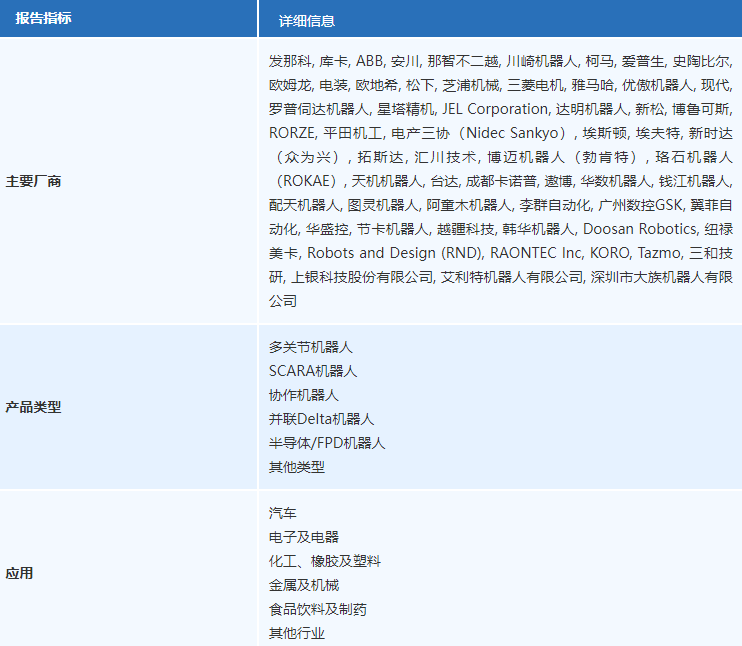Click the SCARA机器人 entry
Screen dimensions: 742x646
click(x=313, y=371)
